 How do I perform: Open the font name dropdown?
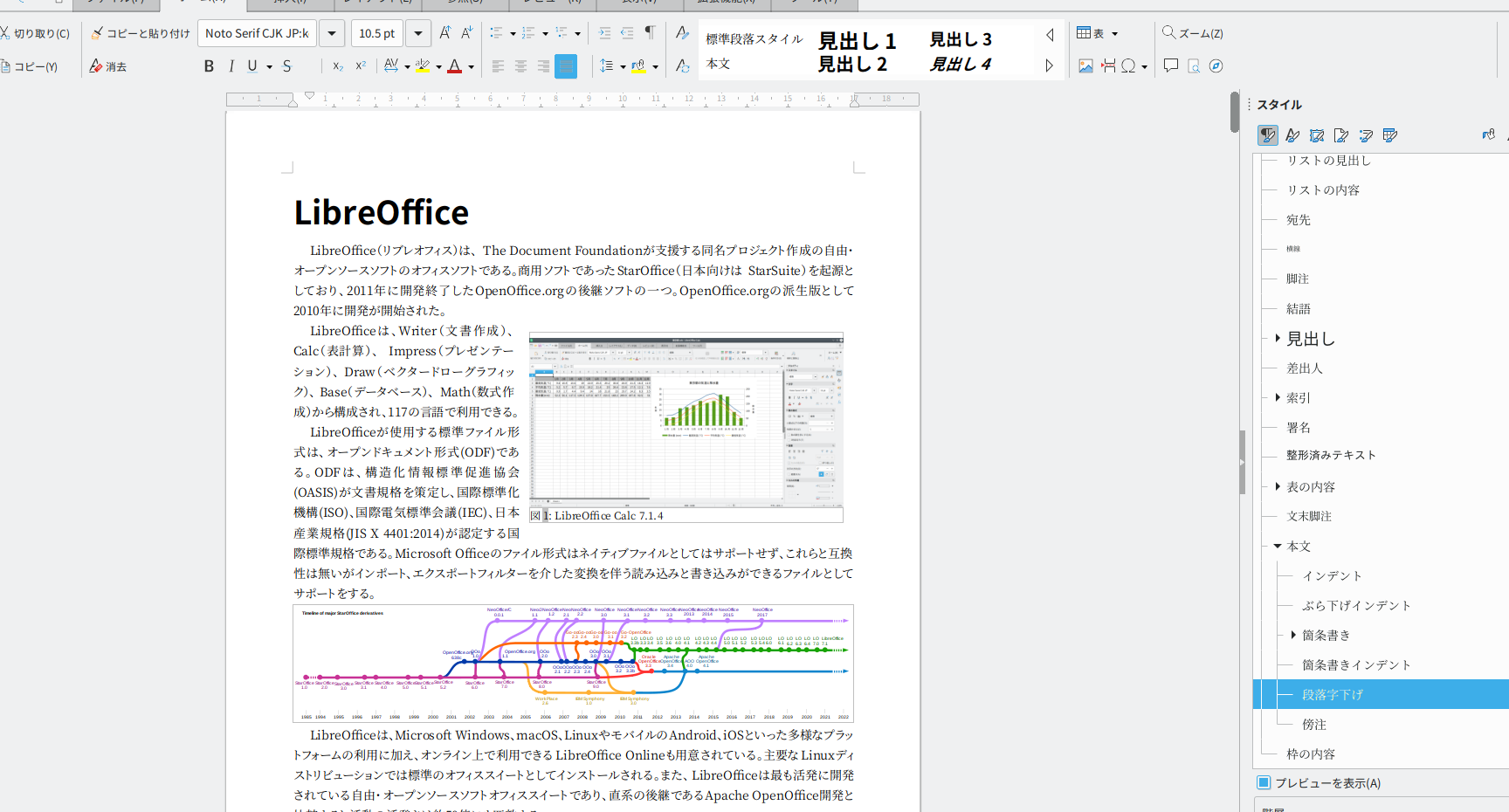tap(332, 33)
